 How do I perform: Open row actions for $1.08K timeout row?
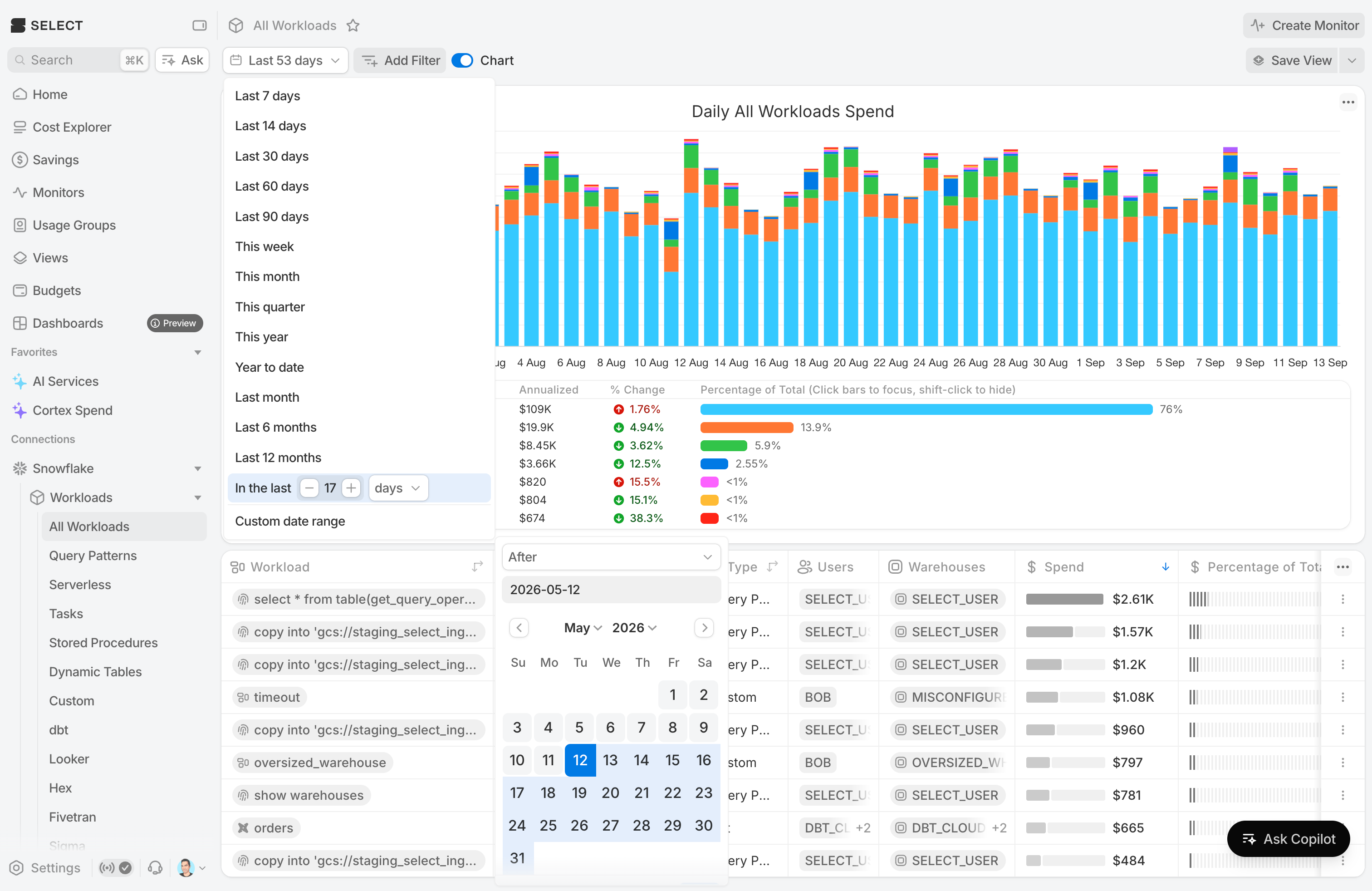[1343, 697]
